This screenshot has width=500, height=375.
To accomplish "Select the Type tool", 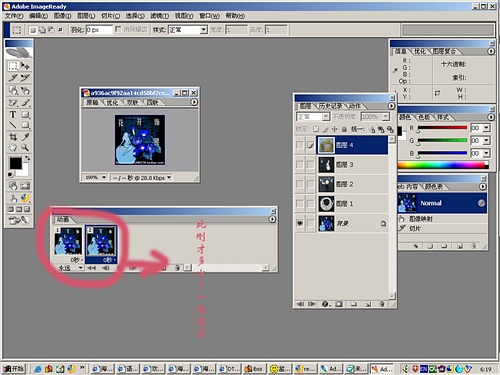I will pos(13,115).
